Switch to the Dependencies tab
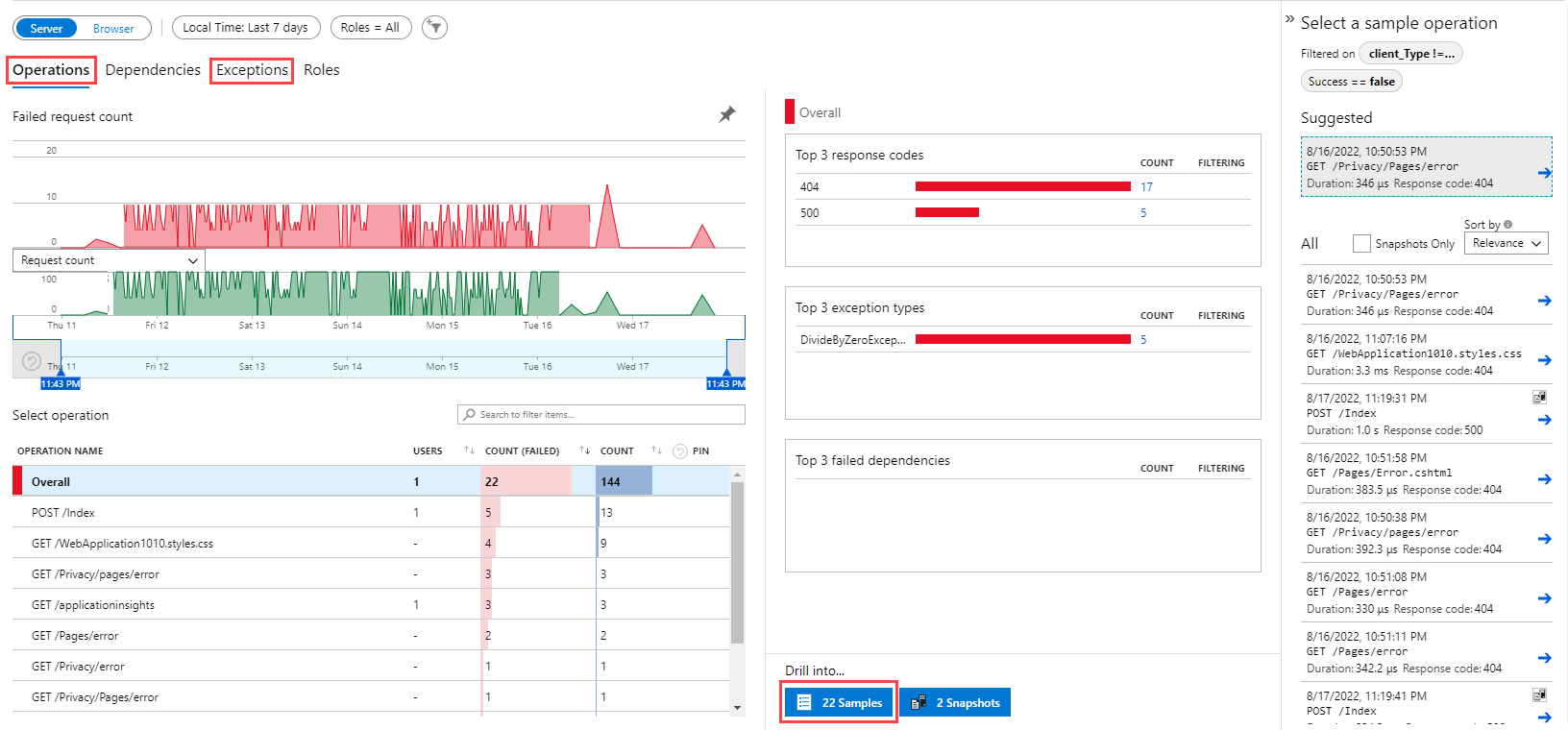Image resolution: width=1568 pixels, height=730 pixels. pos(153,70)
